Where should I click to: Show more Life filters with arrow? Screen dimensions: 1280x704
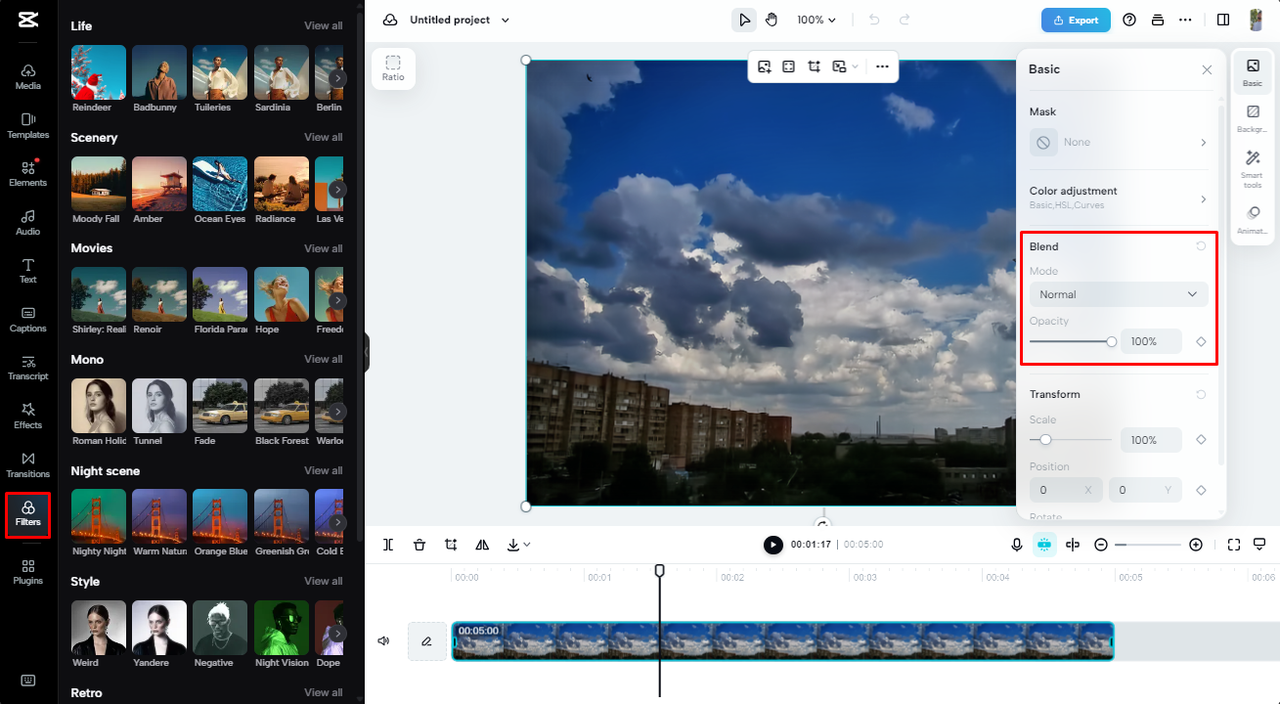(x=339, y=78)
